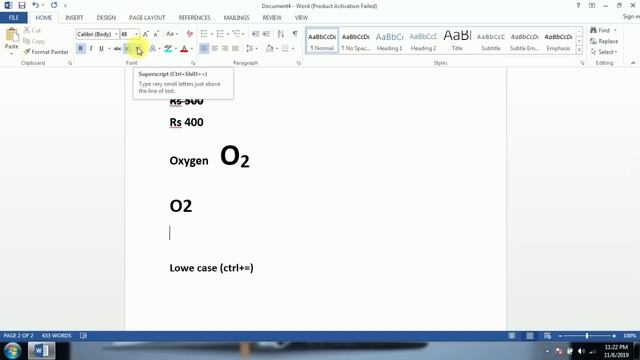
Task: Increase paragraph indent
Action: click(266, 34)
